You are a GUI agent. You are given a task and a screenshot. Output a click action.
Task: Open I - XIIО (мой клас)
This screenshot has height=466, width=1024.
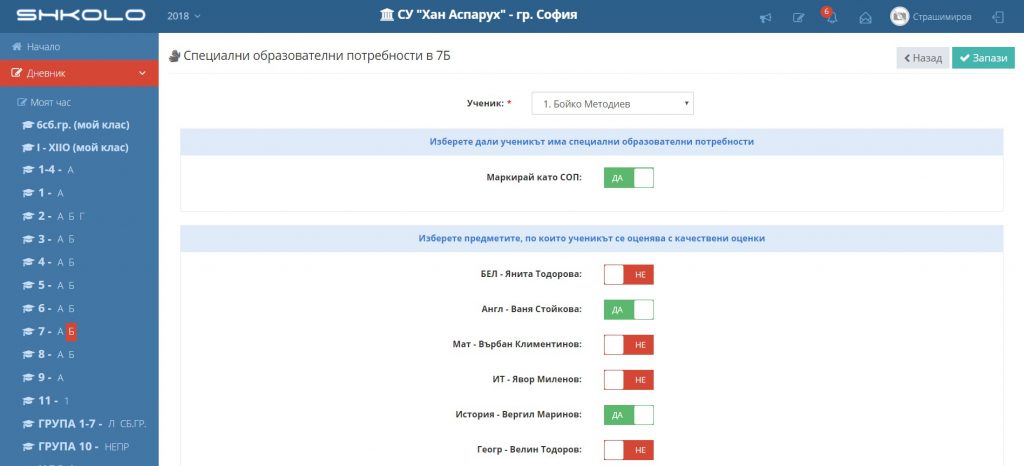83,148
